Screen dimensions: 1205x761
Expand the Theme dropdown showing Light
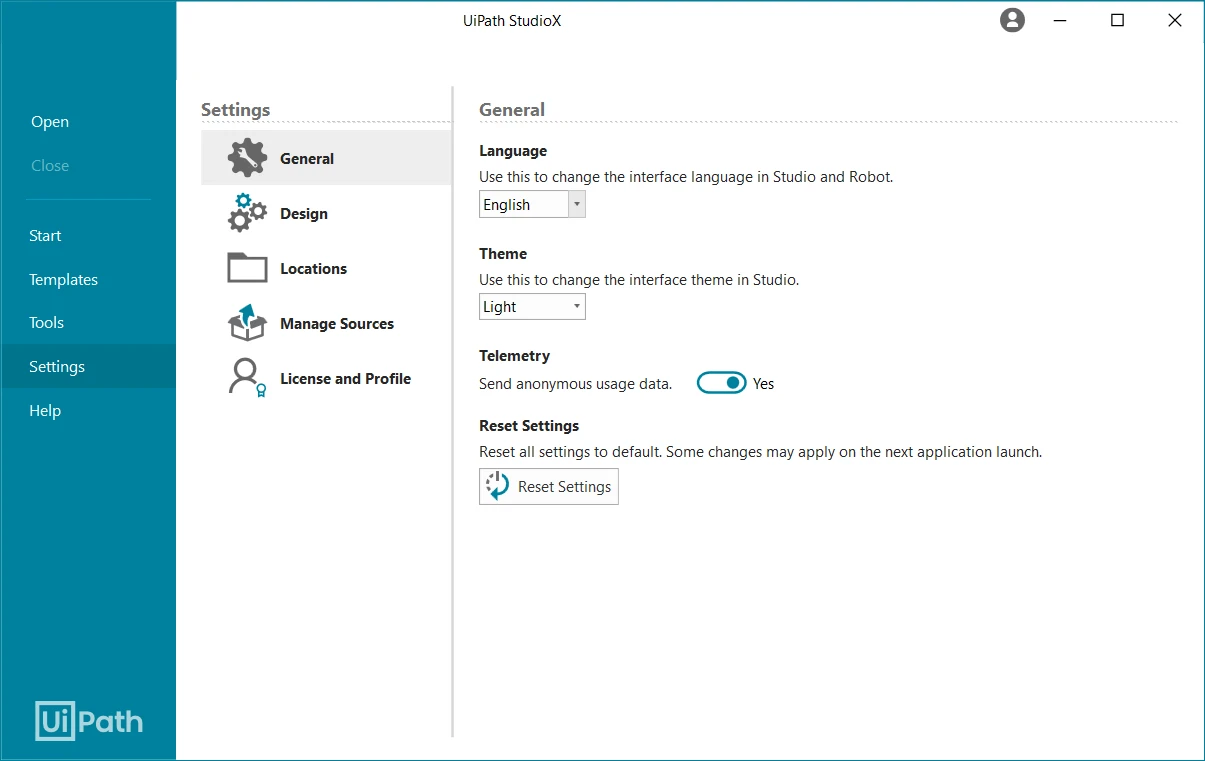coord(532,307)
